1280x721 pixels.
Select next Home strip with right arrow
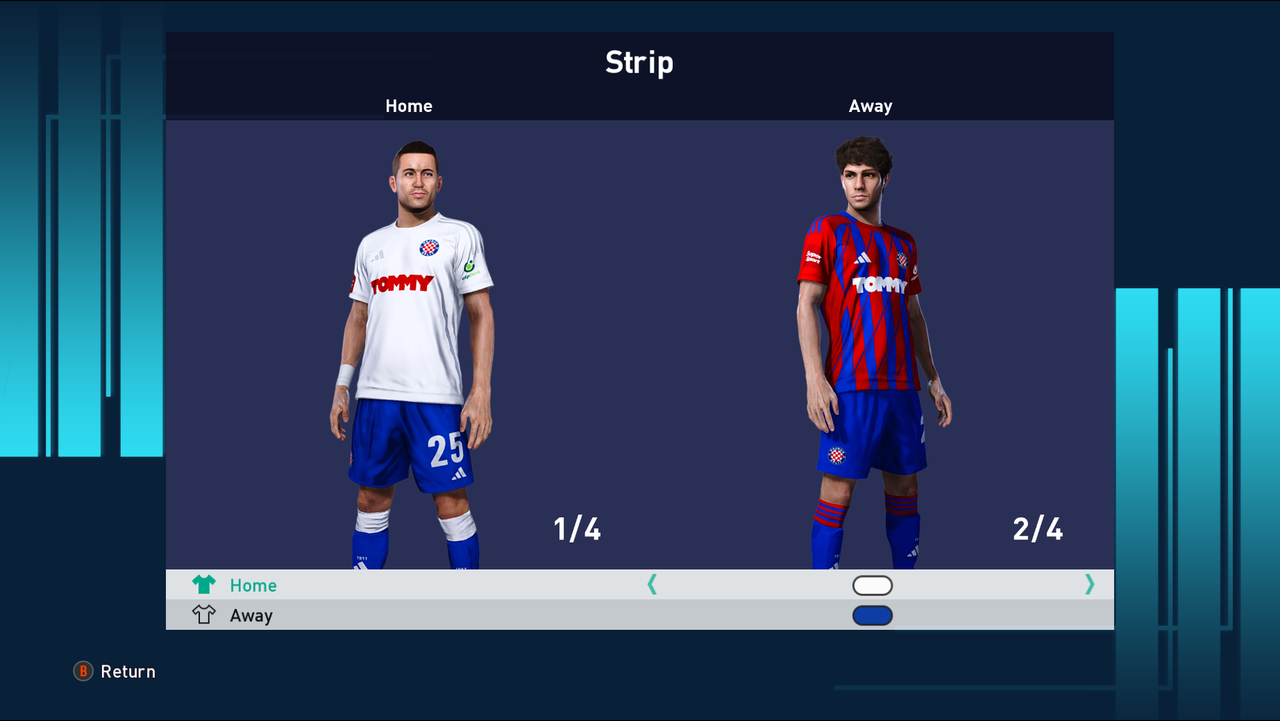1090,585
